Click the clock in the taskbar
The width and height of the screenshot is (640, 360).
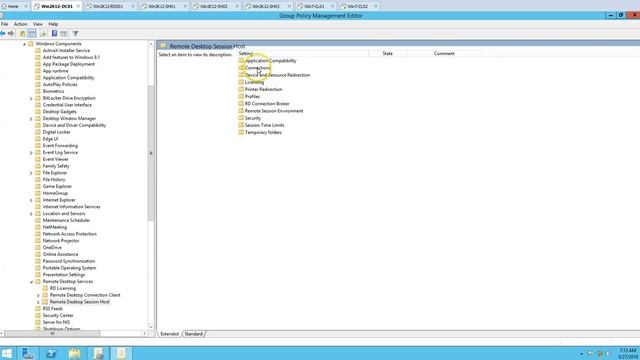(x=628, y=353)
